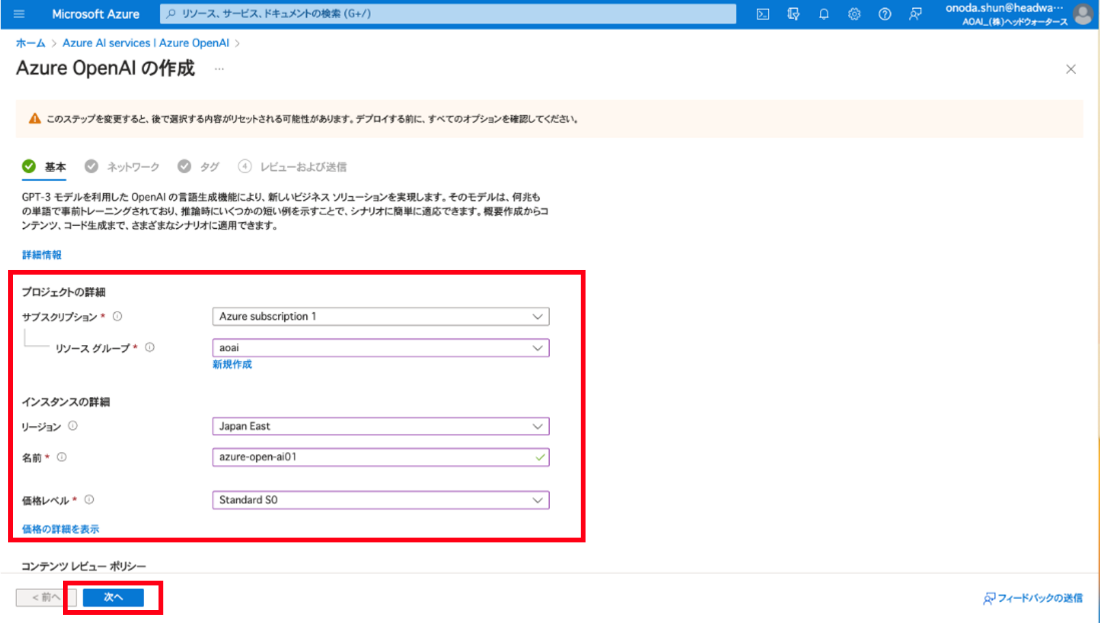Viewport: 1100px width, 623px height.
Task: Click the プロジェクトの詳細 heading
Action: point(63,292)
